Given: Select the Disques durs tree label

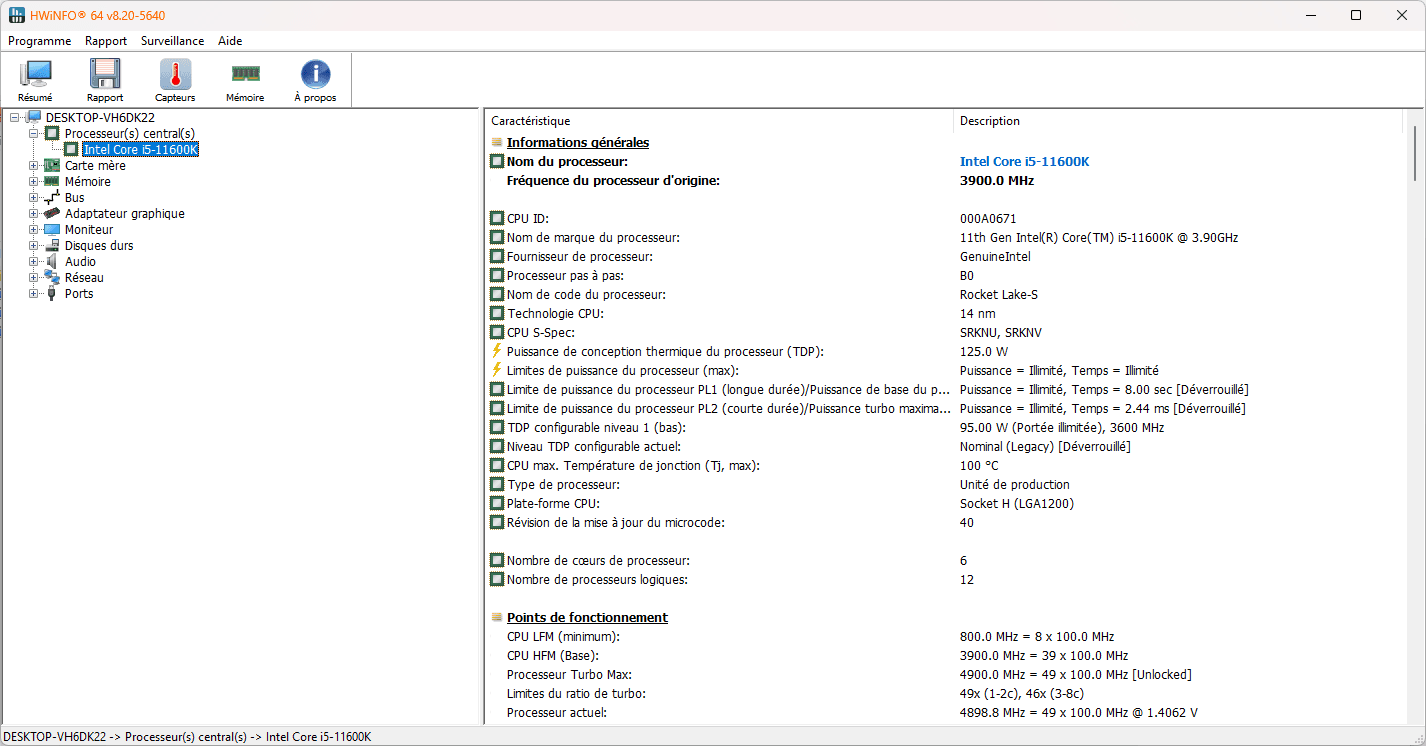Looking at the screenshot, I should tap(99, 246).
